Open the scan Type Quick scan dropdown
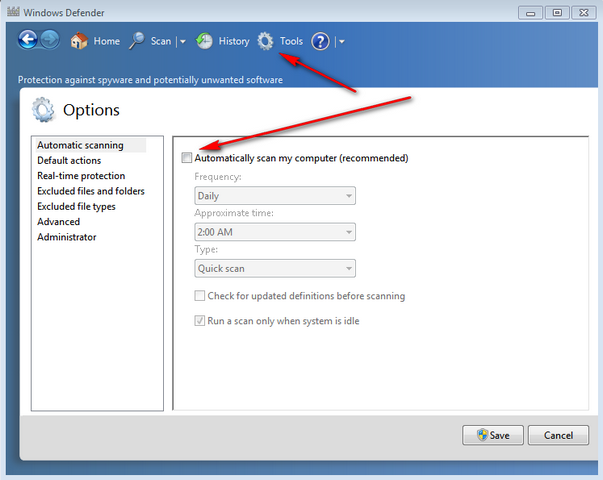The height and width of the screenshot is (480, 603). click(275, 268)
